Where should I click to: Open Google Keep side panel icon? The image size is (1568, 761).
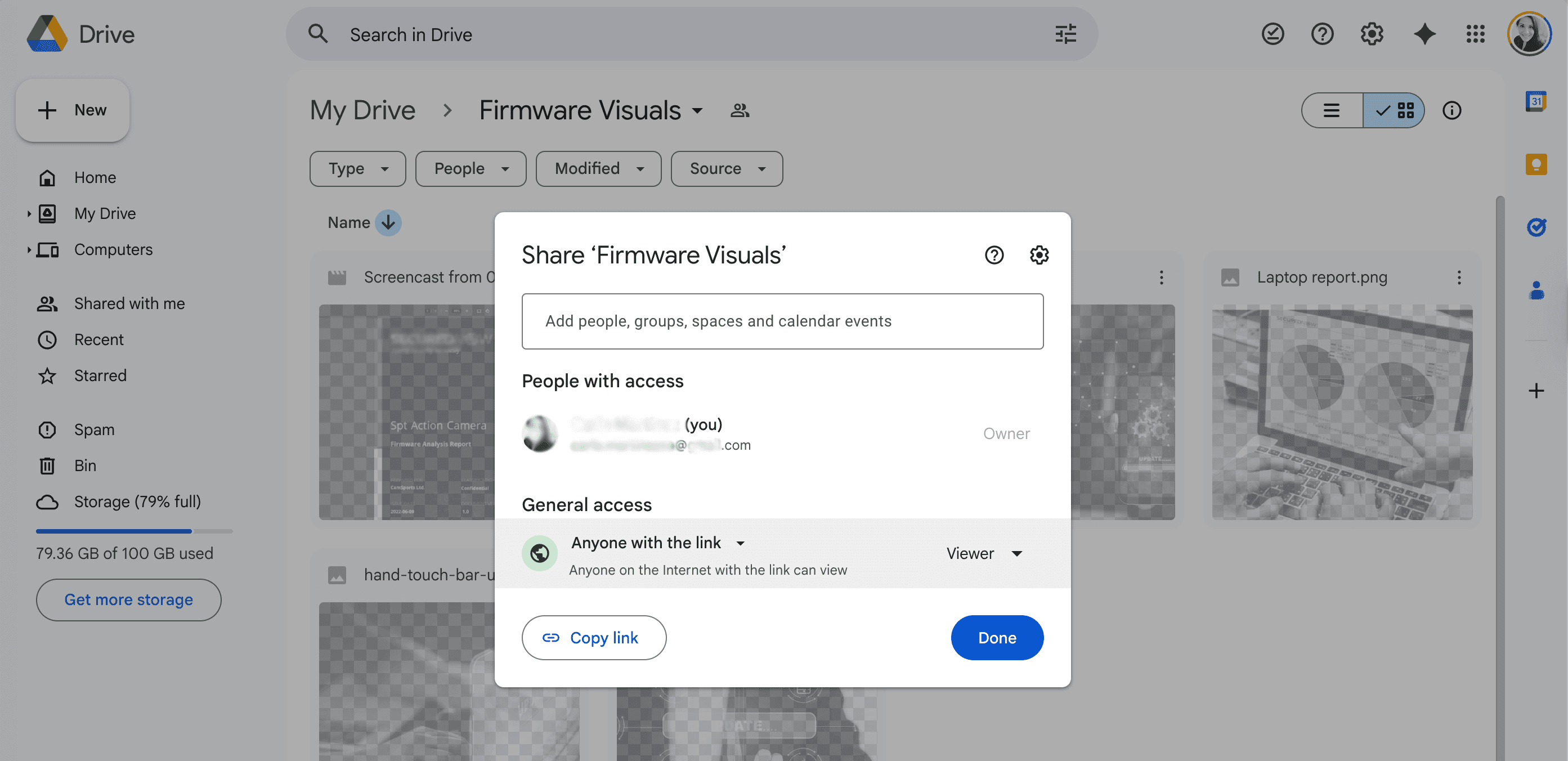click(1535, 164)
